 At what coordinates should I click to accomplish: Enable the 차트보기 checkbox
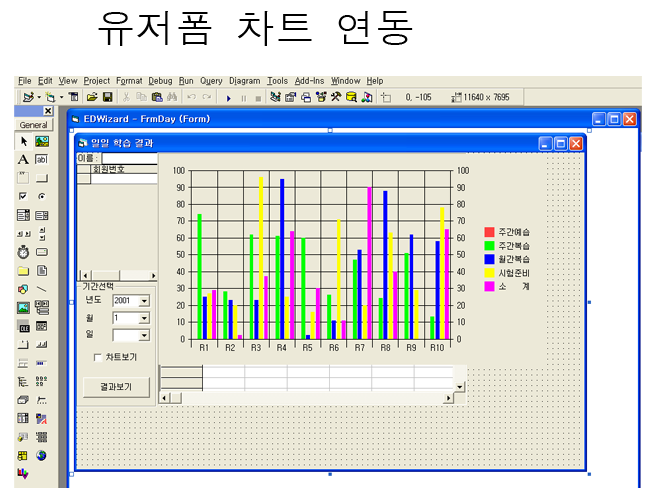coord(97,357)
